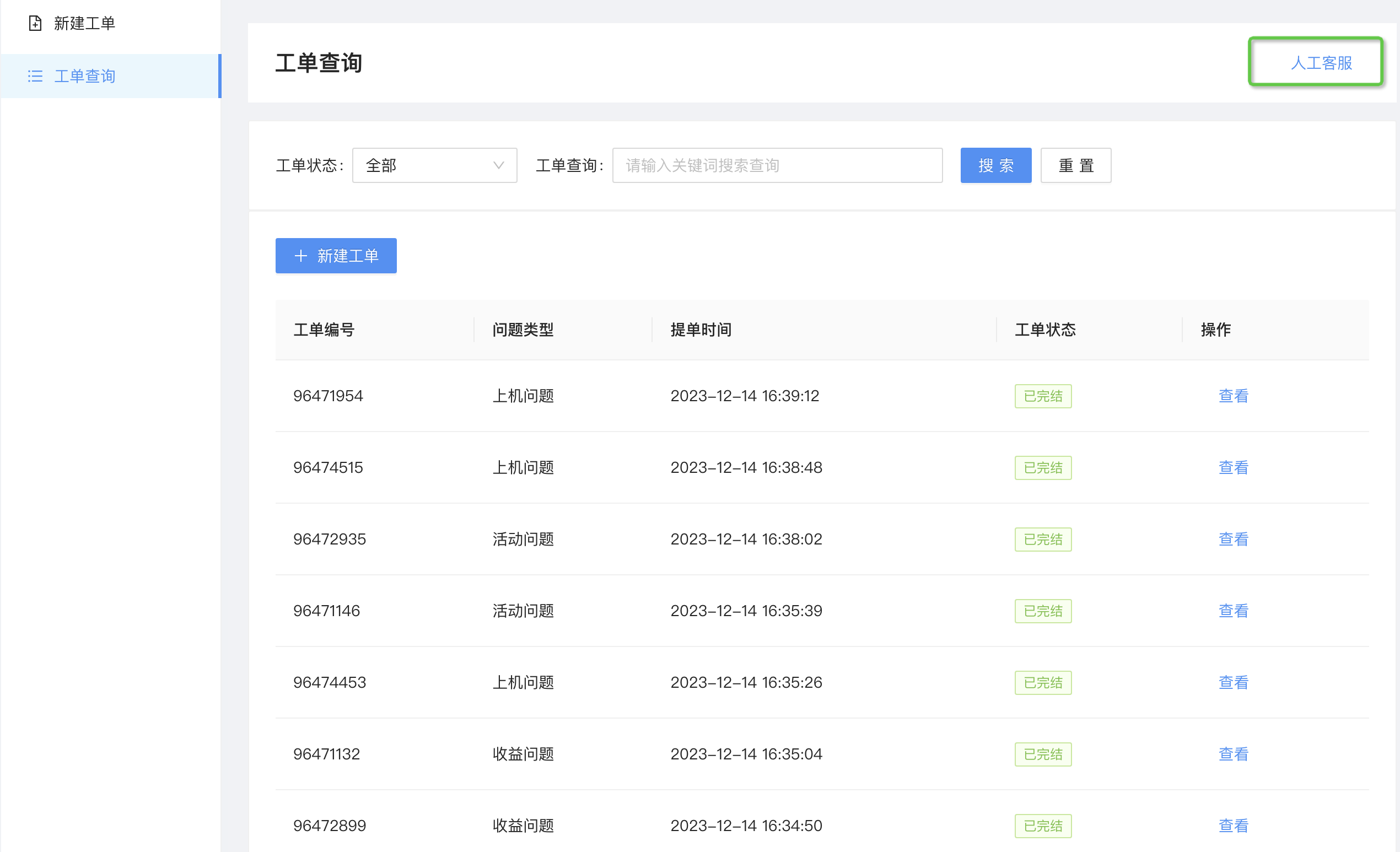View ticket 96474515 via 查看 link
The image size is (1400, 852).
(1234, 467)
